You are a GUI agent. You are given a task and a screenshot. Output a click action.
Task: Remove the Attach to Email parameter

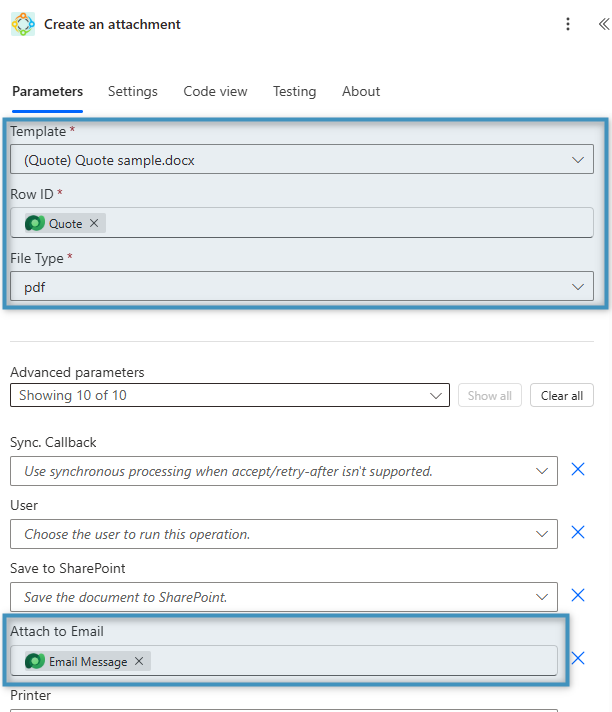click(x=577, y=658)
